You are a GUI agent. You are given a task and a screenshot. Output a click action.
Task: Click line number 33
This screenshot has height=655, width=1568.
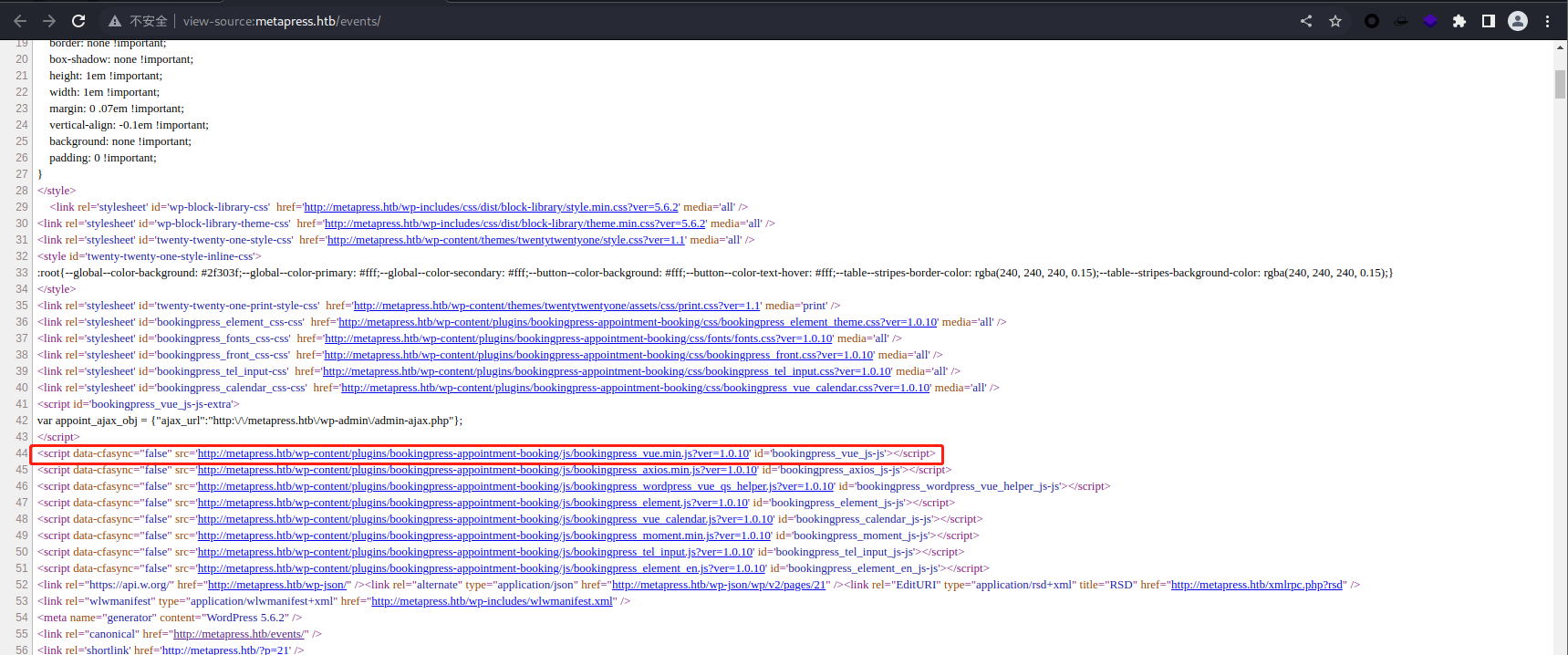click(22, 273)
